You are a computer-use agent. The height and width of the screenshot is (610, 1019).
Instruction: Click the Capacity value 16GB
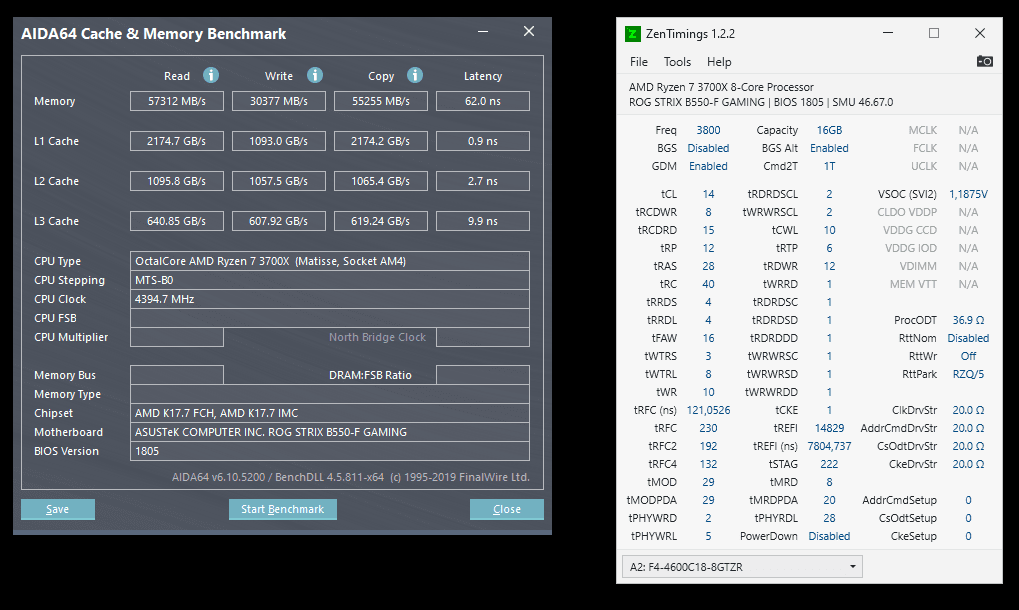click(x=829, y=130)
